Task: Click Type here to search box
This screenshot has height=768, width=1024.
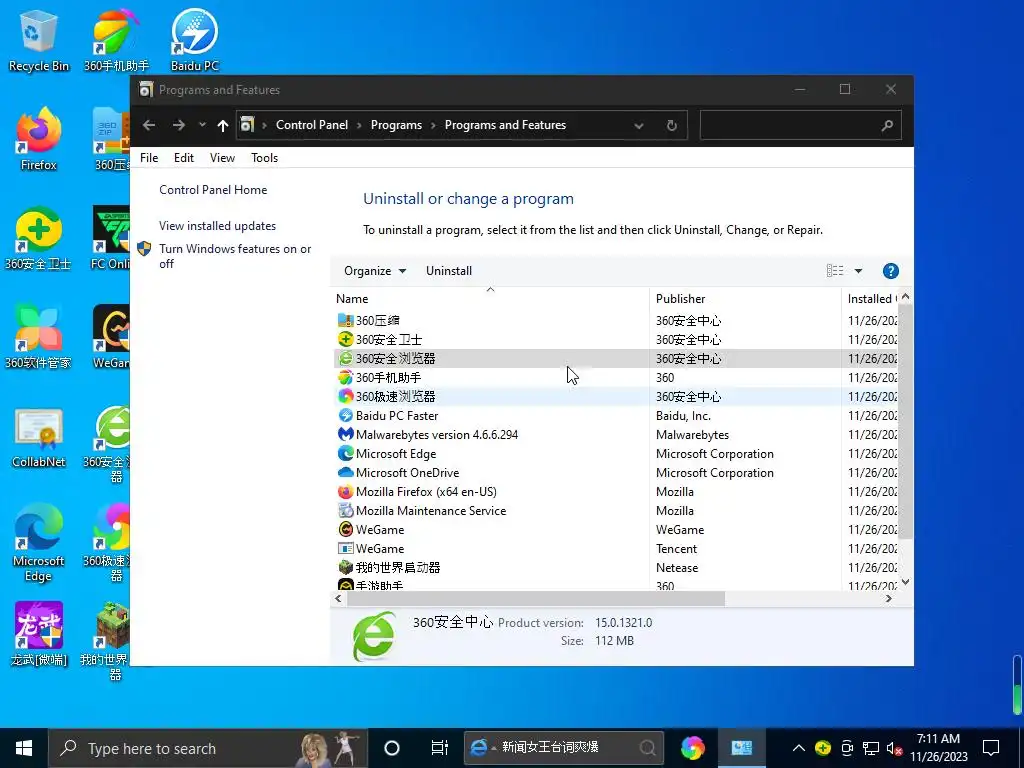Action: [x=208, y=748]
